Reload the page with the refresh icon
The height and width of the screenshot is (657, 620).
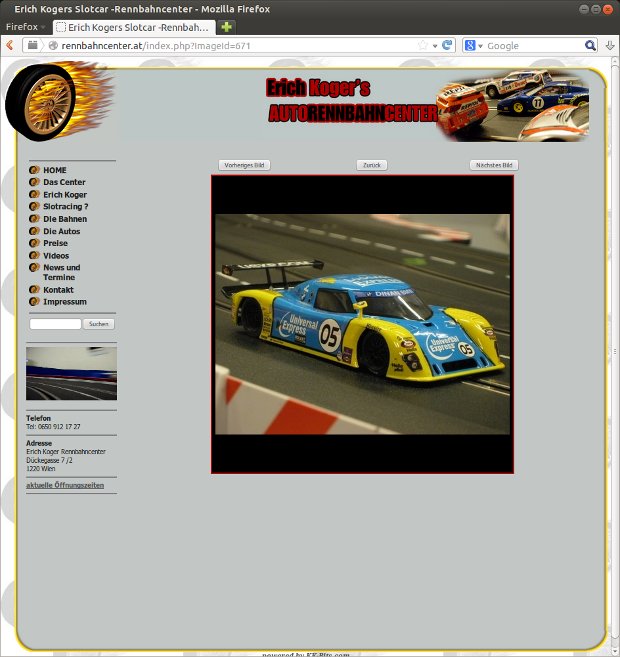pyautogui.click(x=447, y=45)
